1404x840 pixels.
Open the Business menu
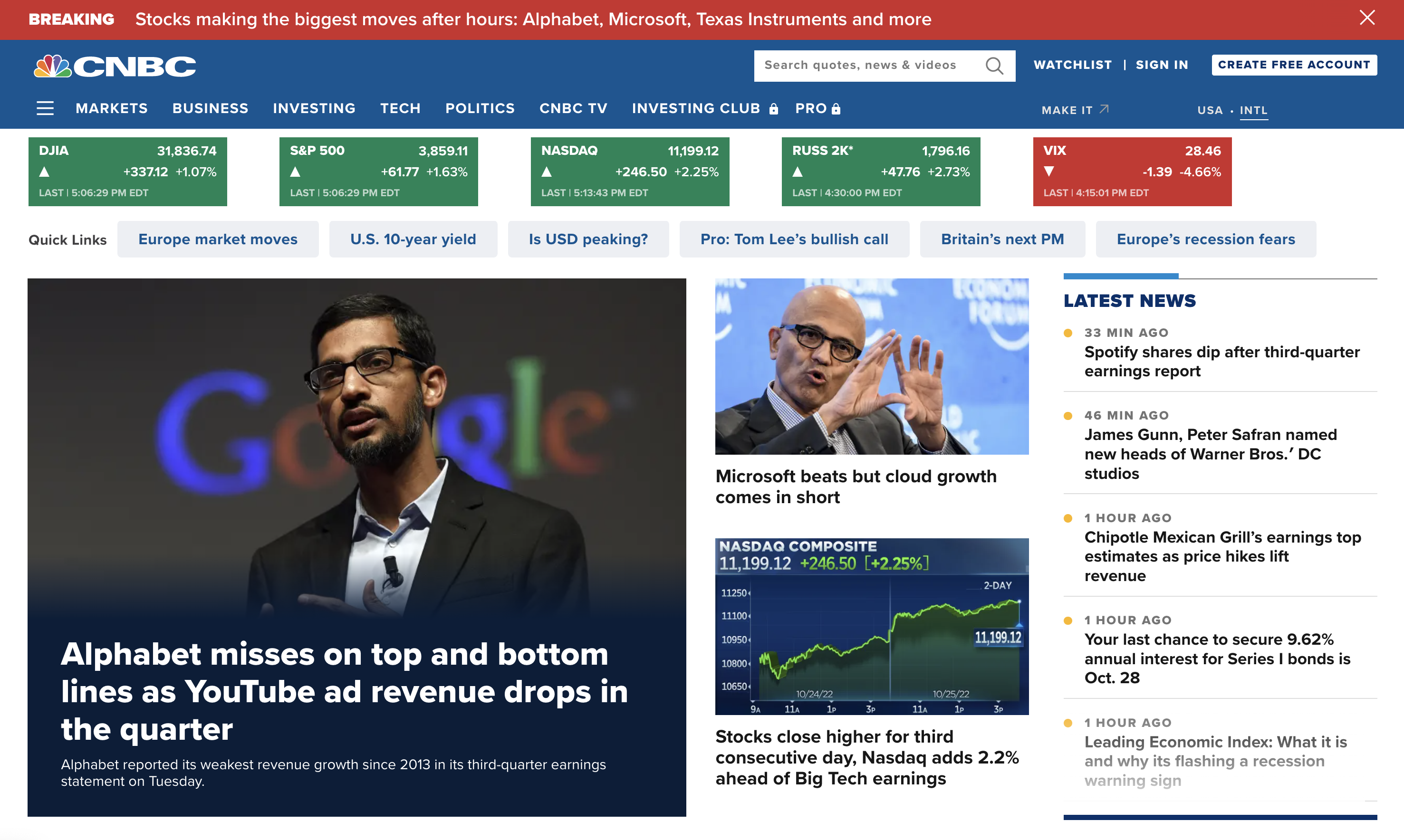coord(210,108)
